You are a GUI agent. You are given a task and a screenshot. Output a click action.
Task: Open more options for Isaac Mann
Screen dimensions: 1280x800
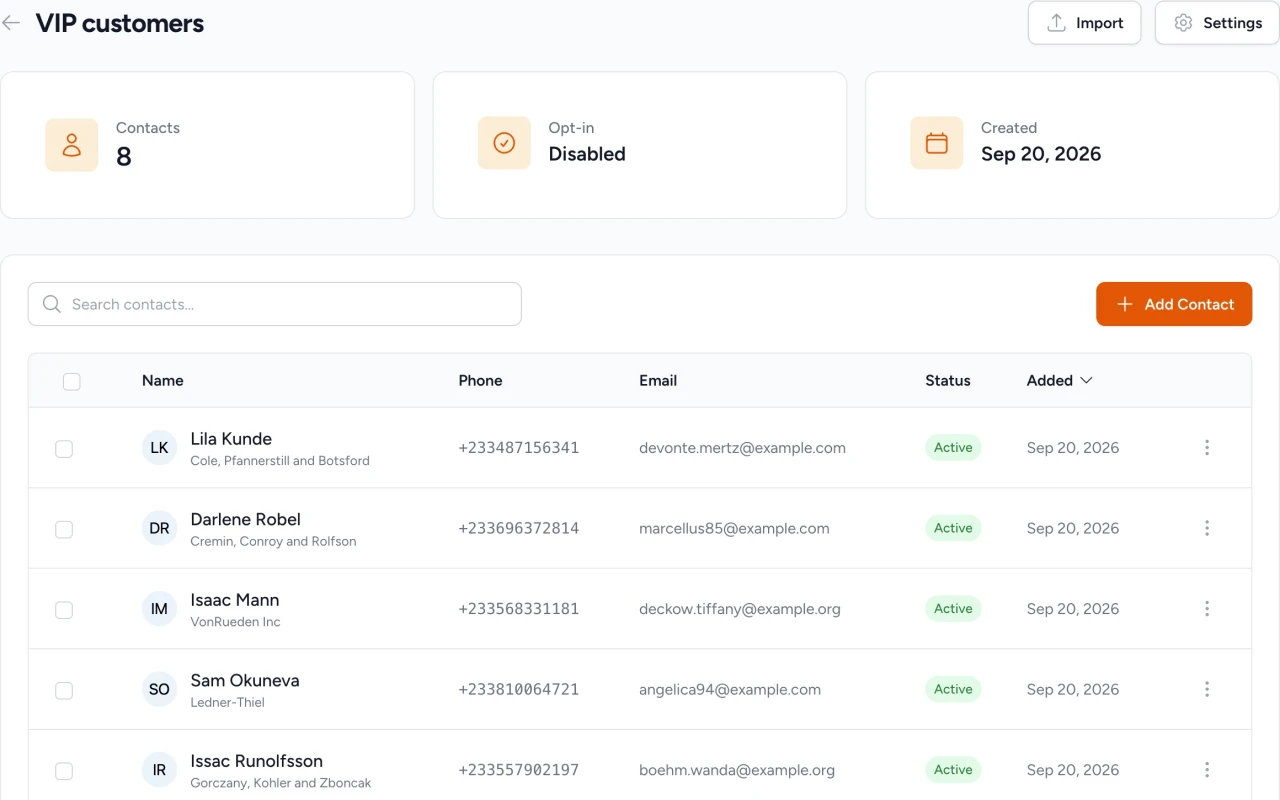pyautogui.click(x=1207, y=609)
